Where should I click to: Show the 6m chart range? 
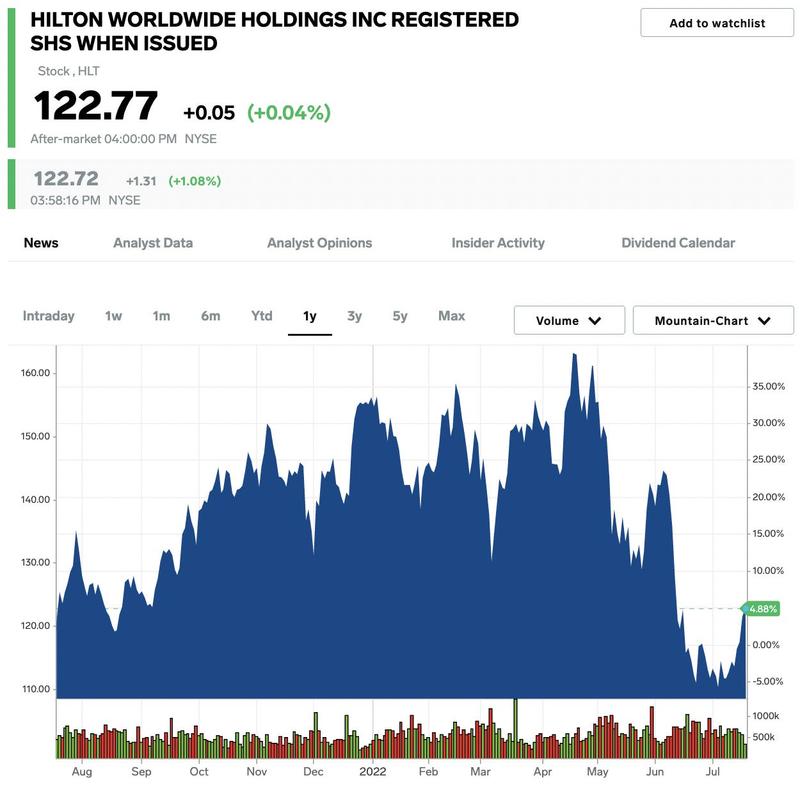[210, 316]
